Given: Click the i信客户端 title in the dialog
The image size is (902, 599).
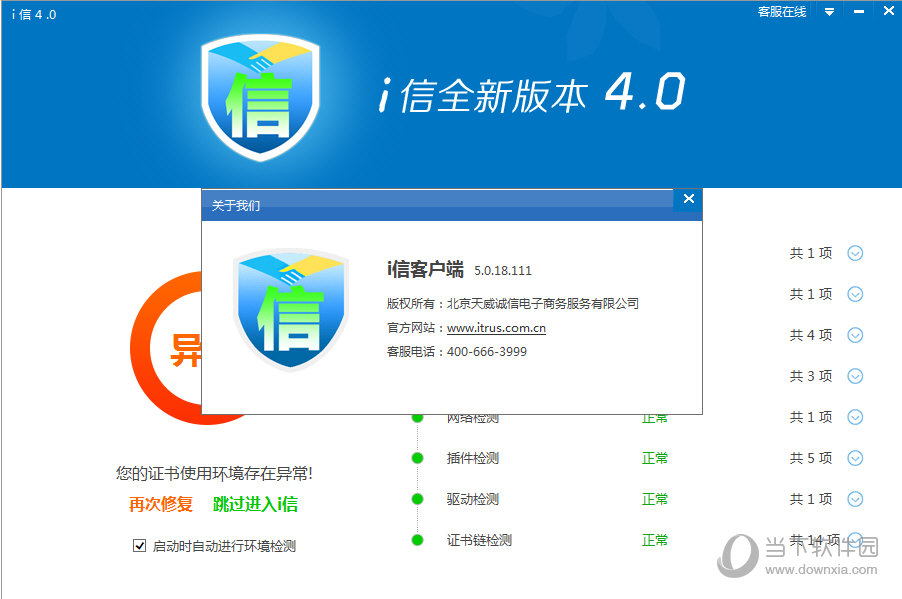Looking at the screenshot, I should click(425, 269).
